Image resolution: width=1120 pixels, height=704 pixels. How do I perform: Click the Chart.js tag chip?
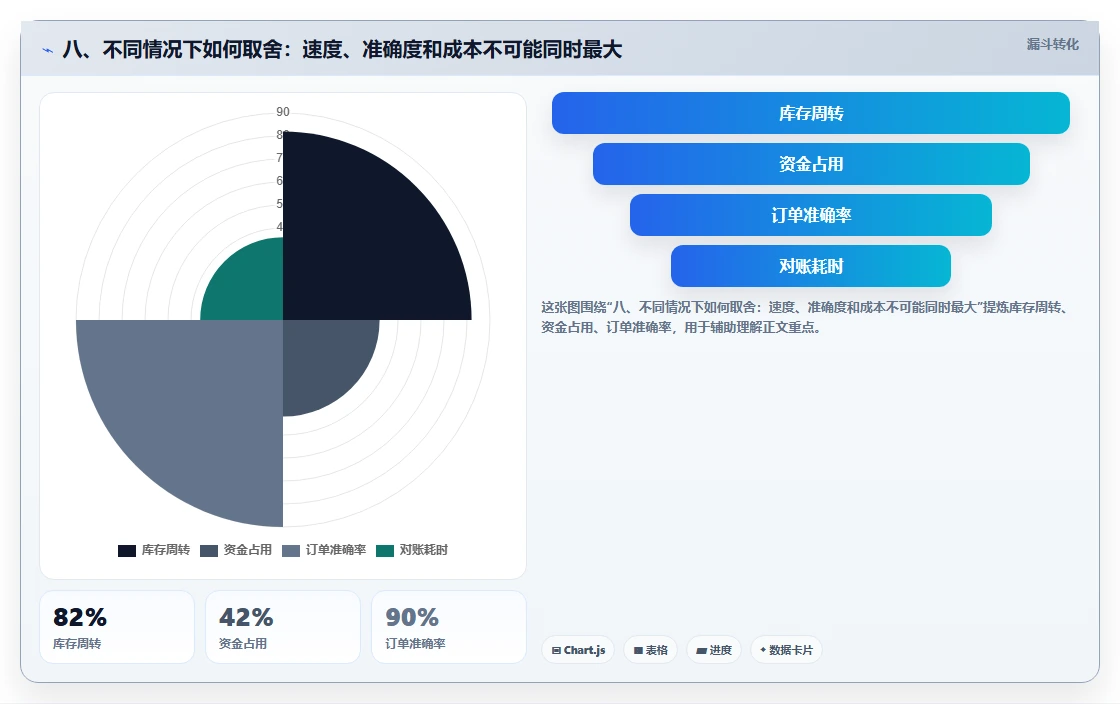click(578, 650)
